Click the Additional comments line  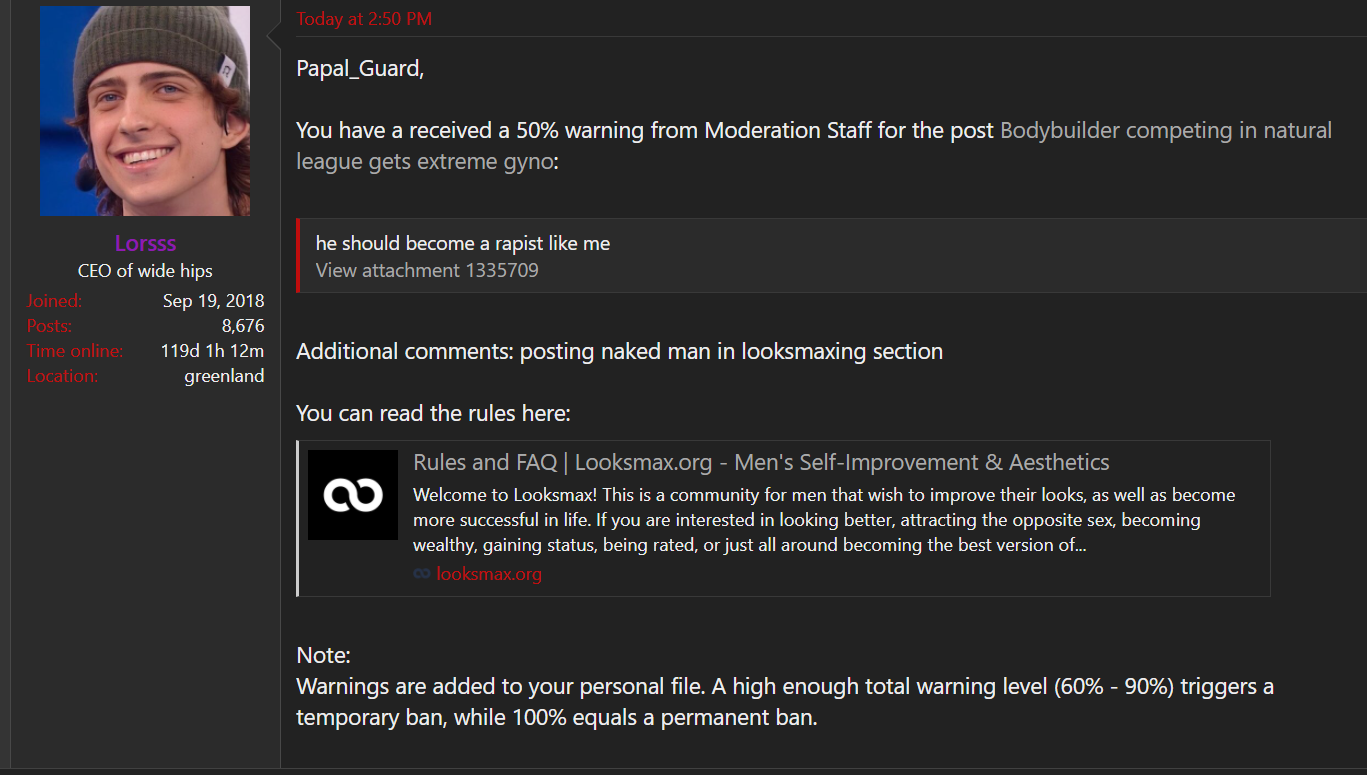(620, 351)
